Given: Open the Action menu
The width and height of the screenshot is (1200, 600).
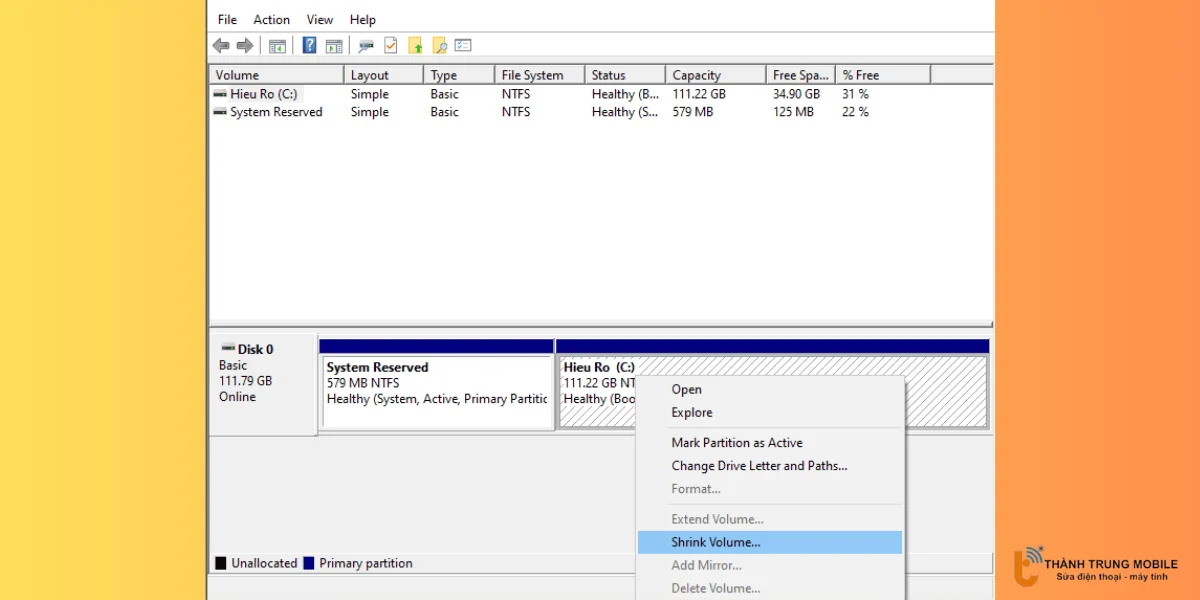Looking at the screenshot, I should click(271, 20).
